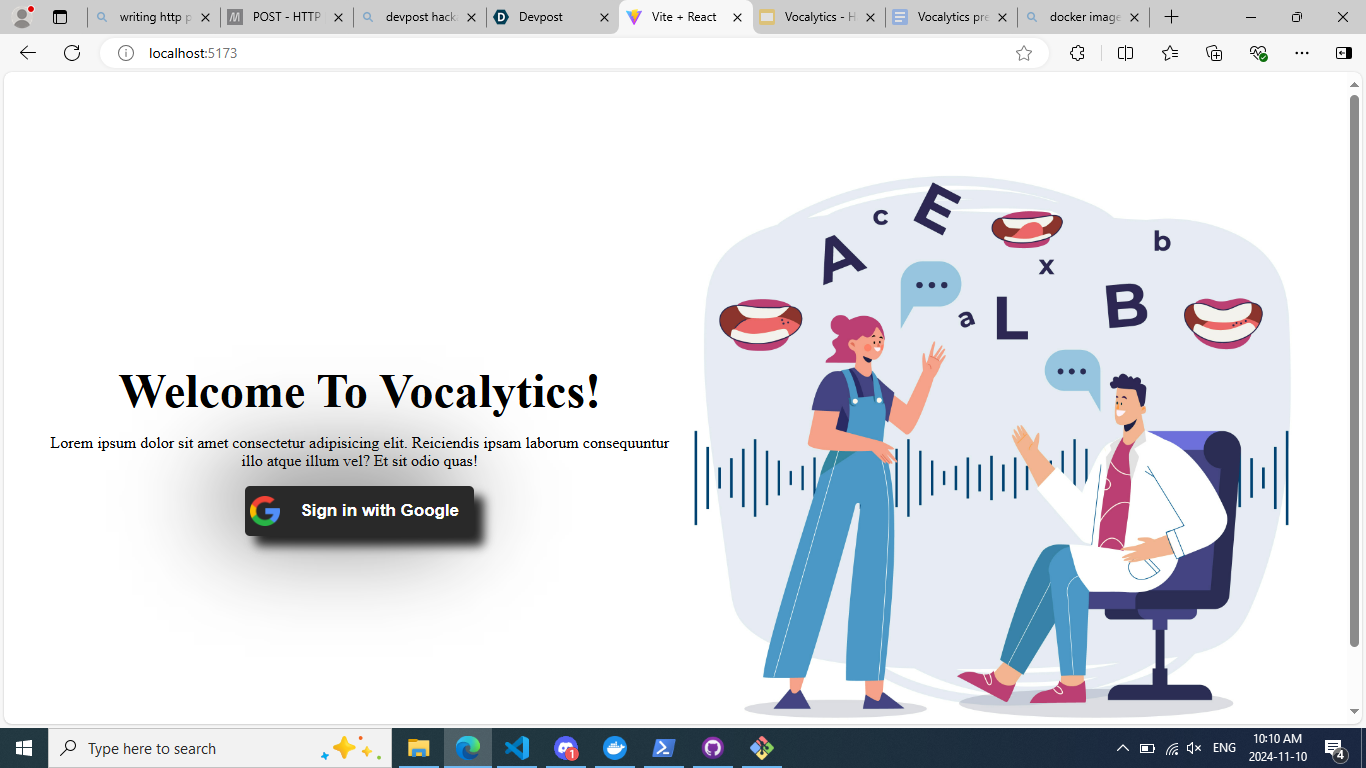Viewport: 1366px width, 768px height.
Task: Change ENG input language
Action: click(x=1224, y=748)
